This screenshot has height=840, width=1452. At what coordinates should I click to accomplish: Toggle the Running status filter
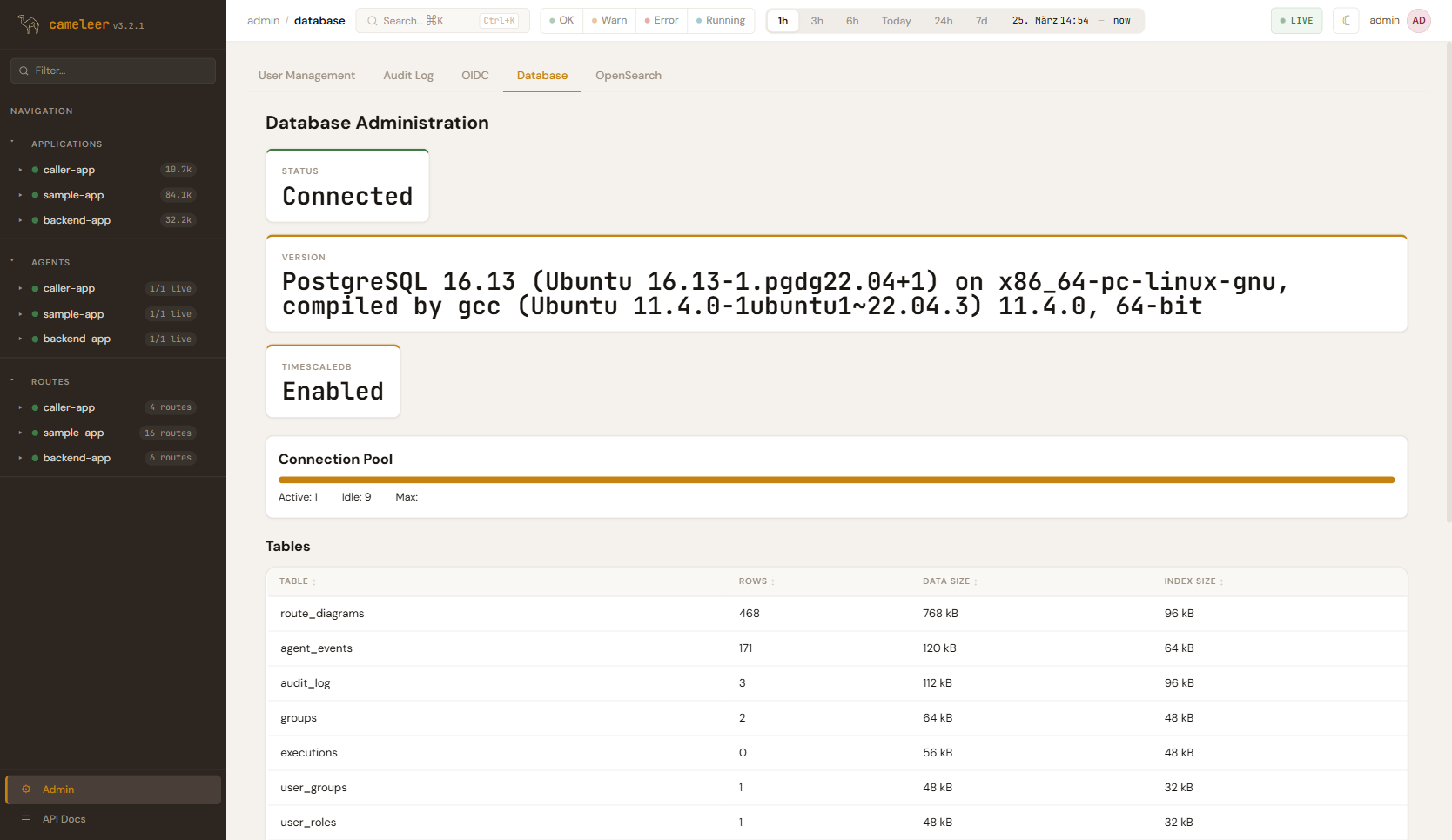click(x=721, y=21)
